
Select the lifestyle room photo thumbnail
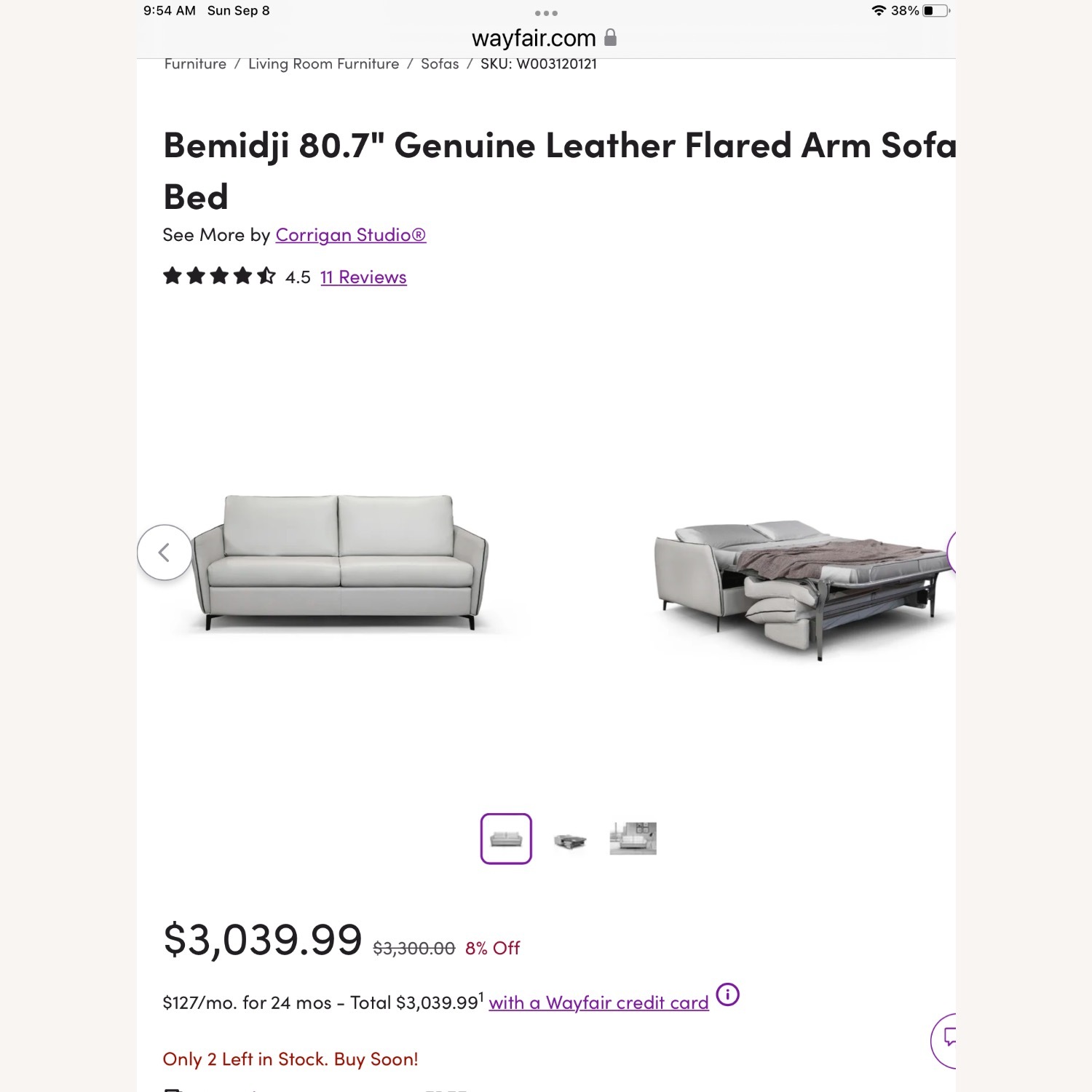click(632, 838)
